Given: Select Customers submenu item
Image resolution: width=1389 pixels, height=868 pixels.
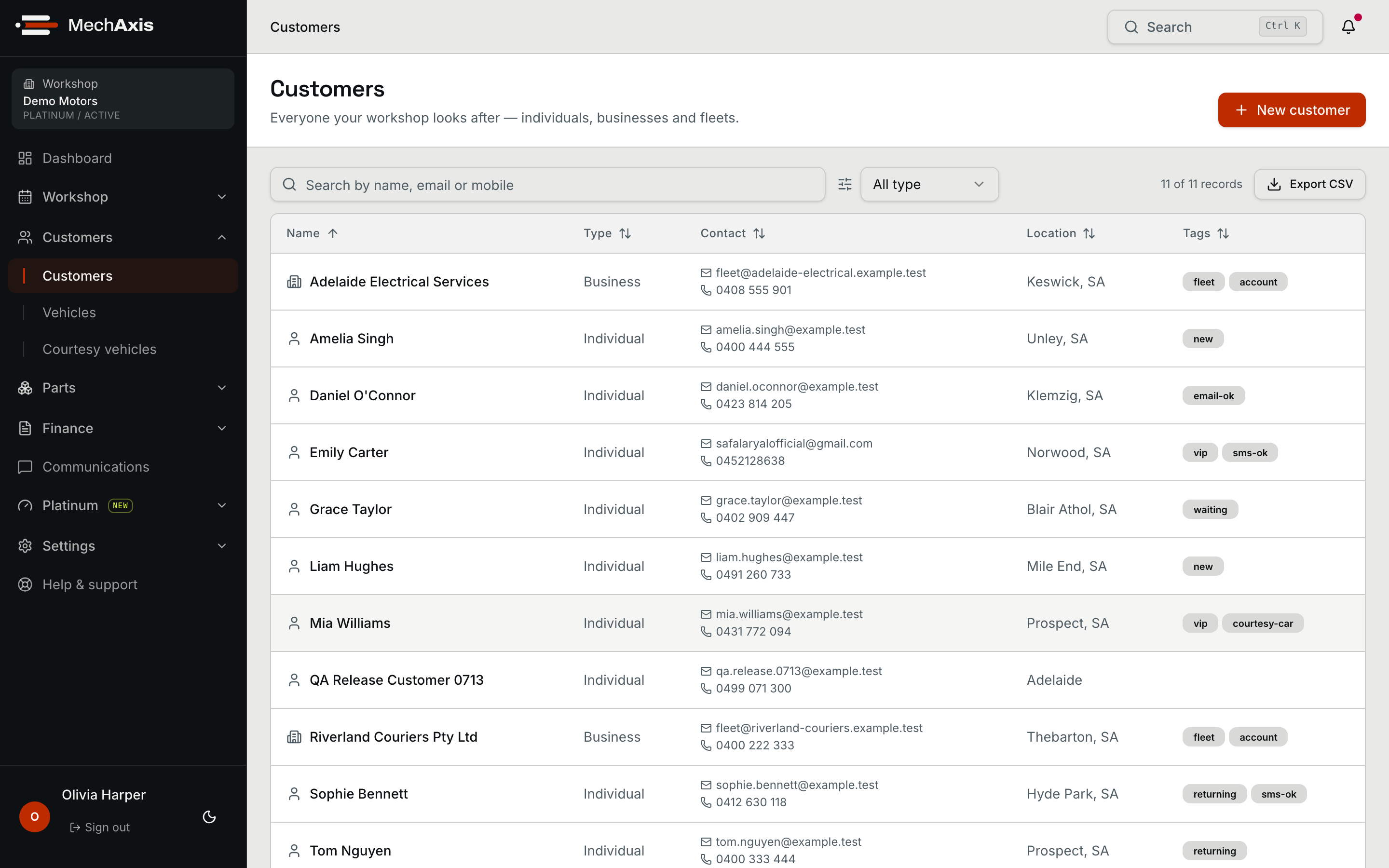Looking at the screenshot, I should [123, 276].
